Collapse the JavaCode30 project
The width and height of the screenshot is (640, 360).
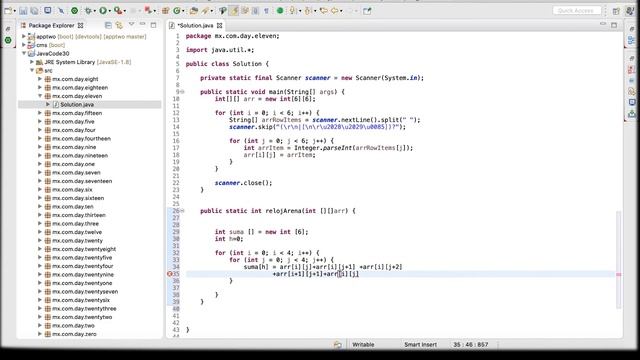(x=24, y=53)
